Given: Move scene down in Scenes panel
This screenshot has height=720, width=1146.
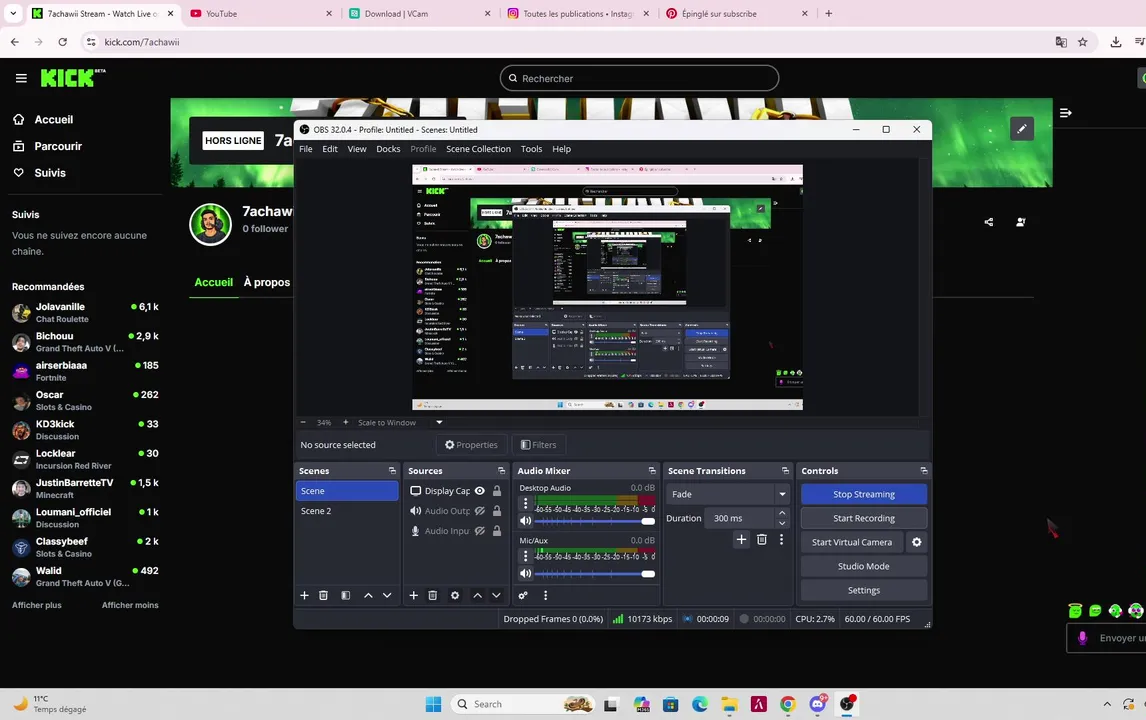Looking at the screenshot, I should (x=387, y=596).
